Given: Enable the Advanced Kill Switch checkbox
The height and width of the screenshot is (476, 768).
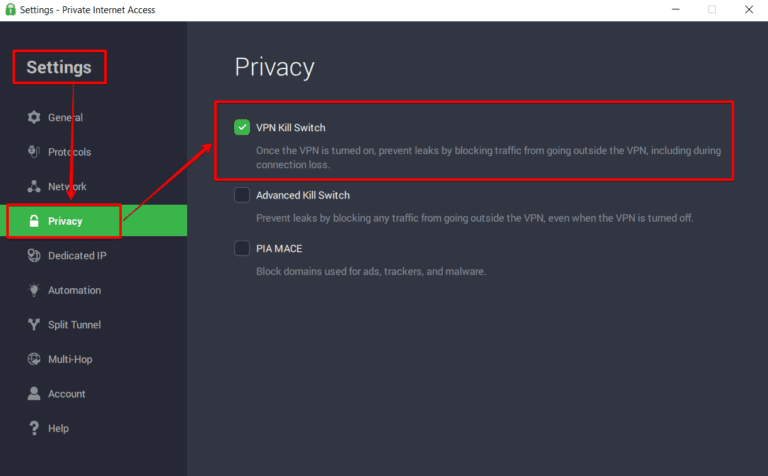Looking at the screenshot, I should (242, 195).
